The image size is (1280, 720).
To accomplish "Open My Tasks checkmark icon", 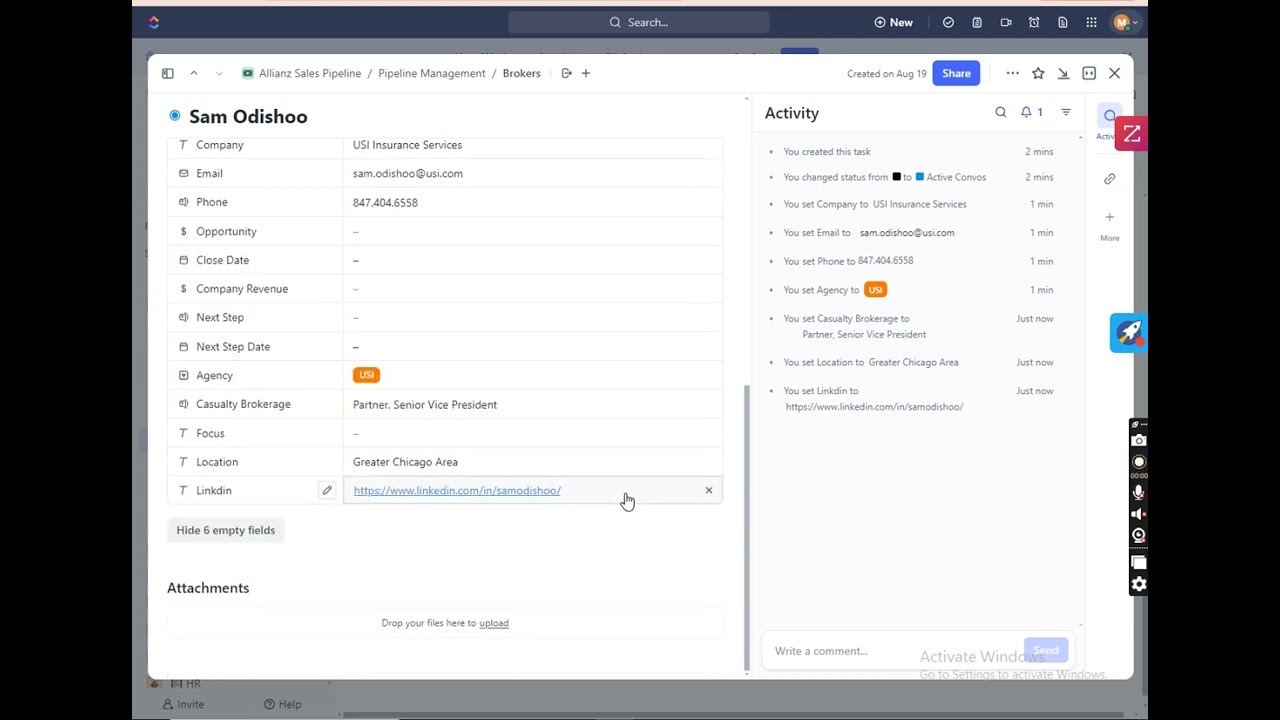I will tap(948, 22).
